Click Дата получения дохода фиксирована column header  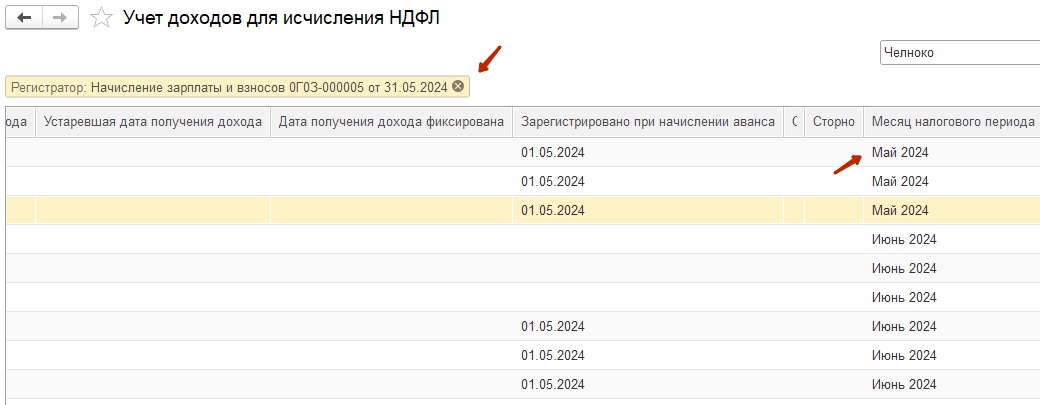pyautogui.click(x=391, y=122)
